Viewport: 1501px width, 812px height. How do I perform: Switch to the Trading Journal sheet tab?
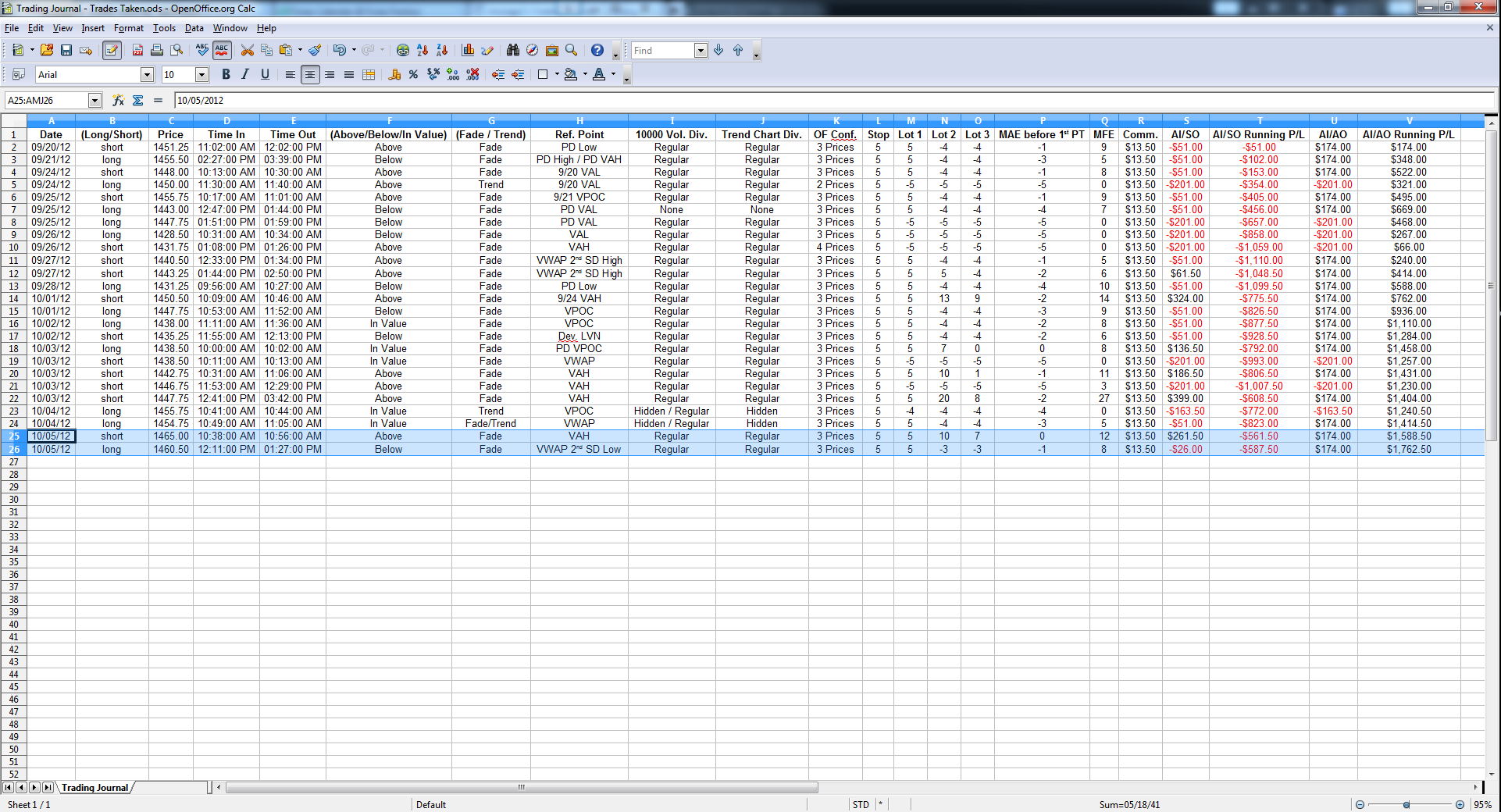[94, 788]
